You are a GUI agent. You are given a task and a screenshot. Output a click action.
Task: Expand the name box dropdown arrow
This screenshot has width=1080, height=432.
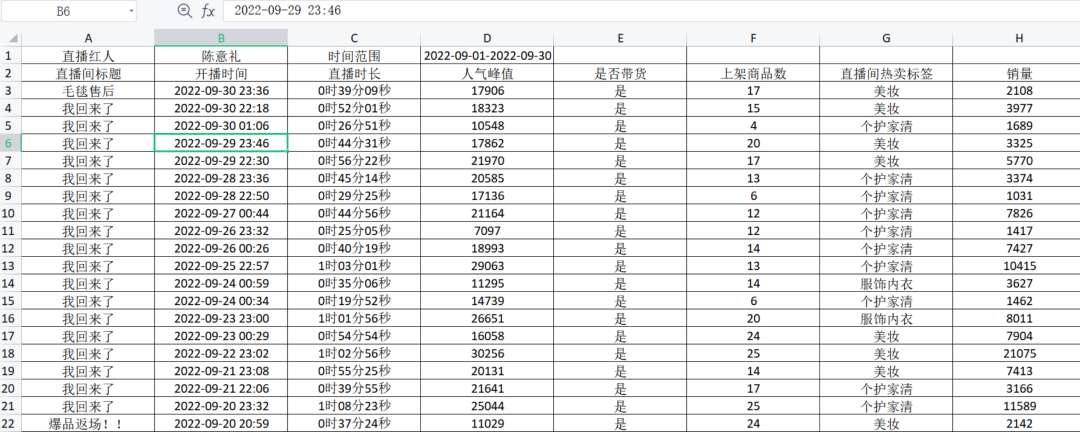tap(132, 11)
